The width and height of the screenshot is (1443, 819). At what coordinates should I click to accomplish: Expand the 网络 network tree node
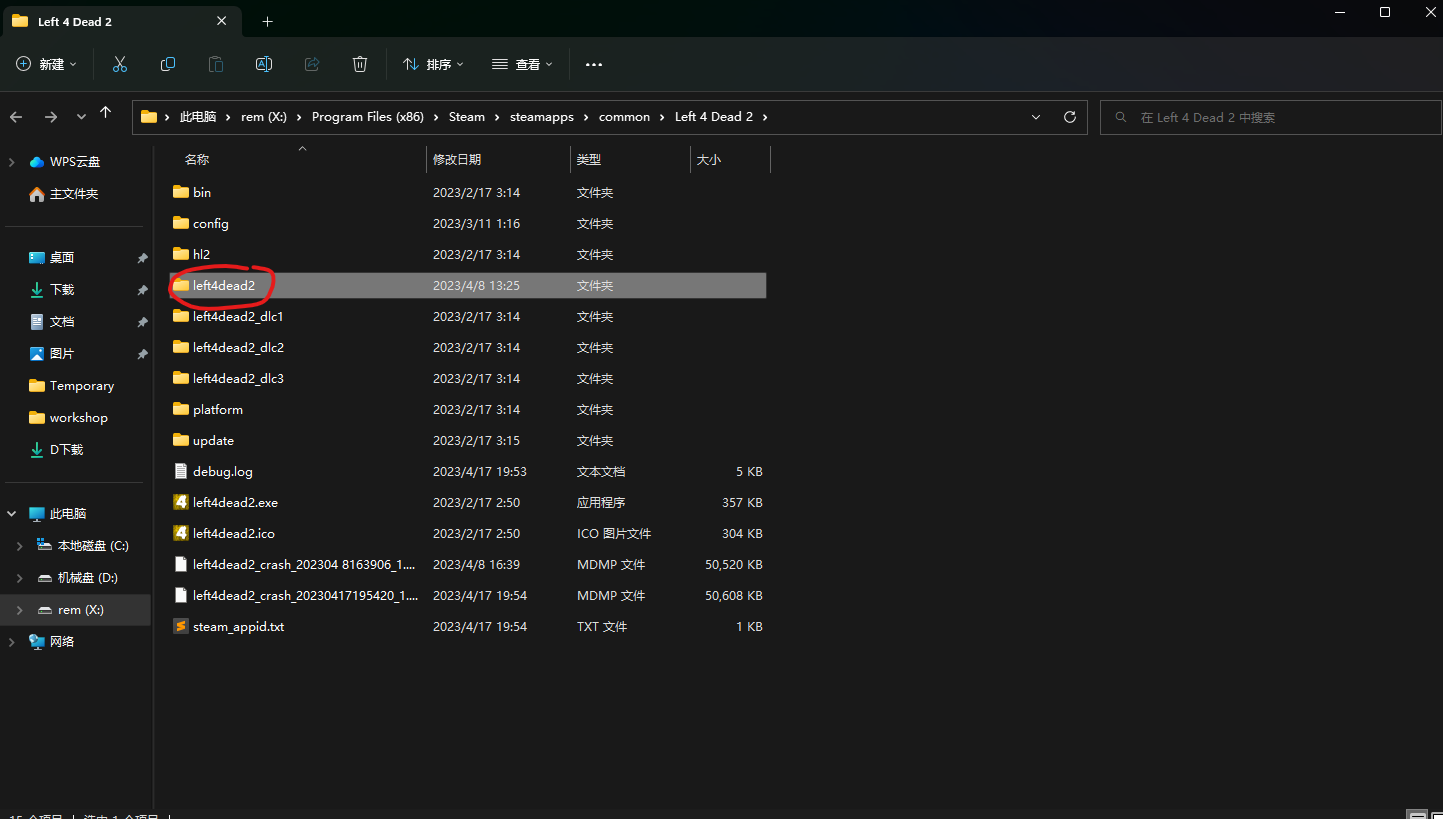coord(12,642)
